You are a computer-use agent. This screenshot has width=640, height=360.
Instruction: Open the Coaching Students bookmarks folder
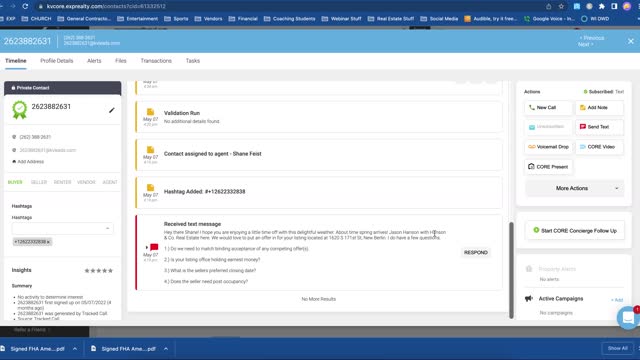[289, 19]
